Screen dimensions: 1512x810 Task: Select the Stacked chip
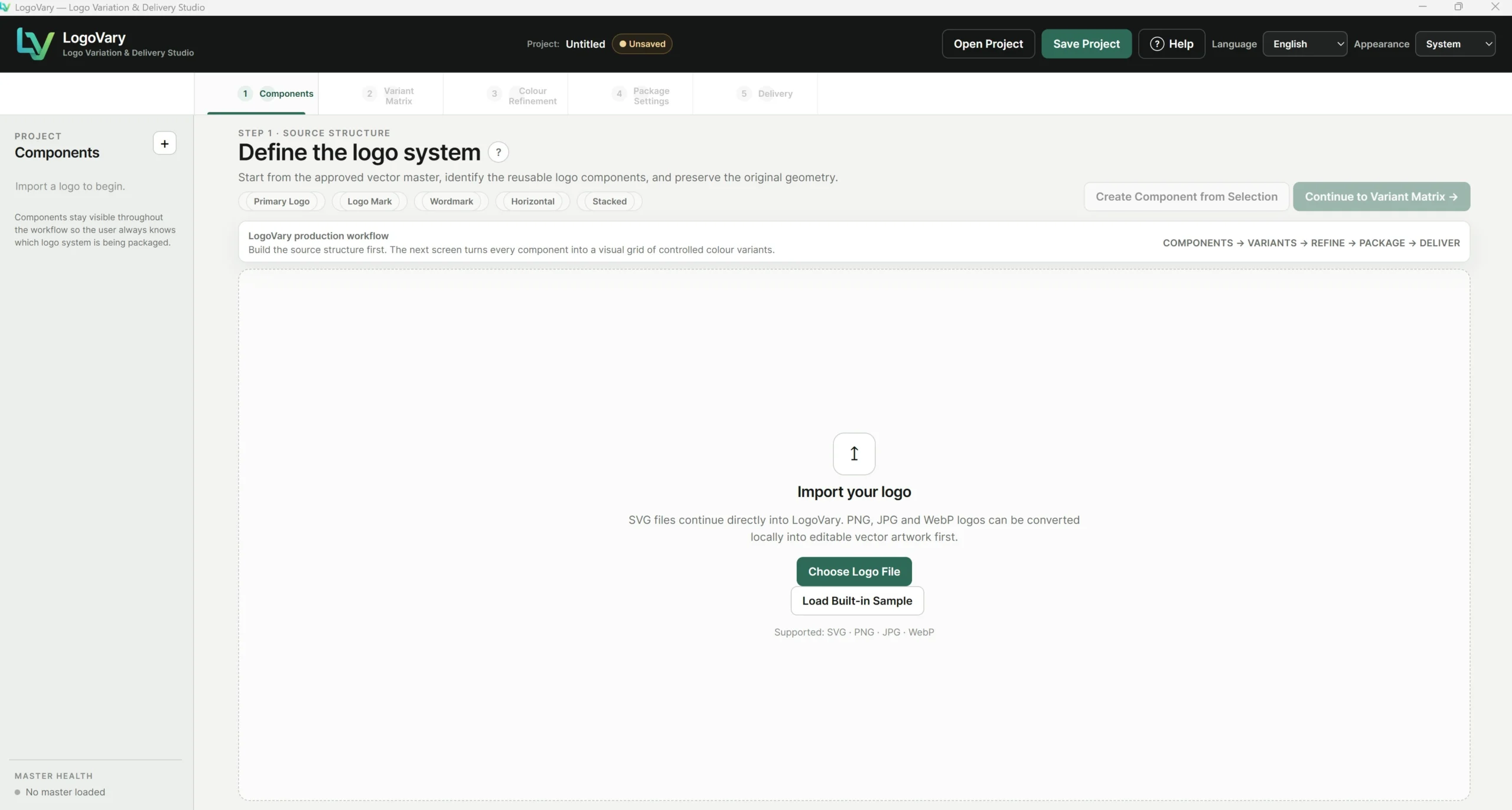pyautogui.click(x=610, y=201)
